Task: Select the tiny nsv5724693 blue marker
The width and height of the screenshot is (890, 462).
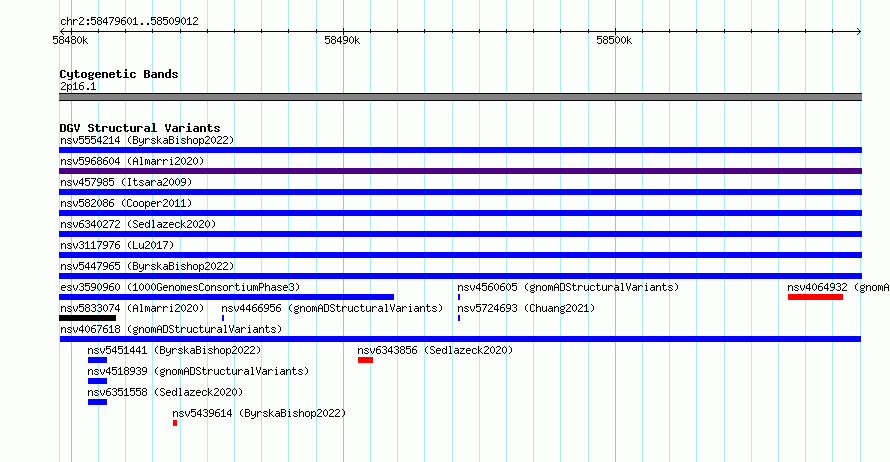Action: tap(459, 318)
